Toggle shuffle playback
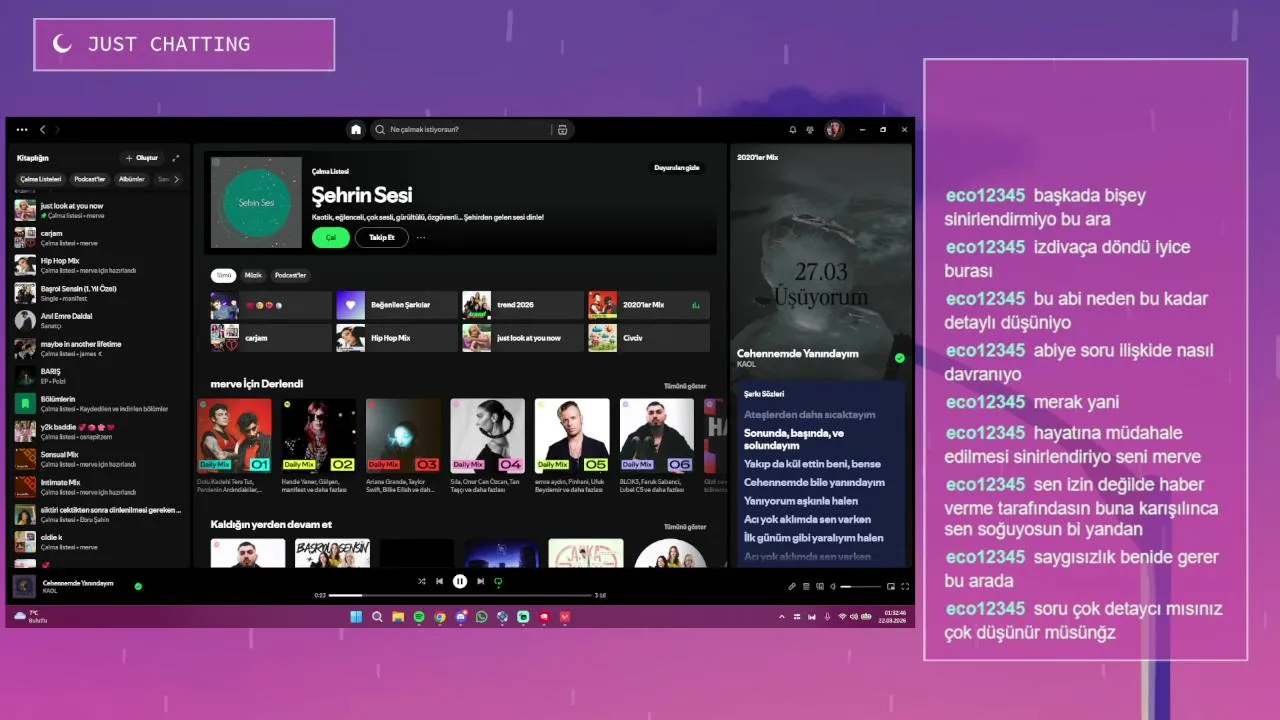This screenshot has width=1280, height=720. [421, 581]
